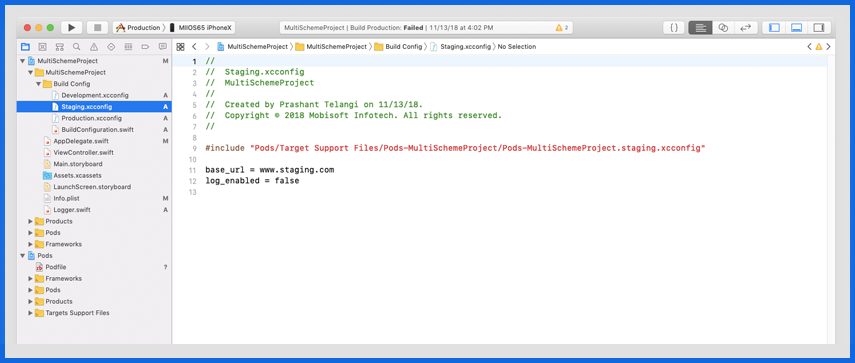Select the Project navigator tab
This screenshot has width=855, height=363.
25,47
